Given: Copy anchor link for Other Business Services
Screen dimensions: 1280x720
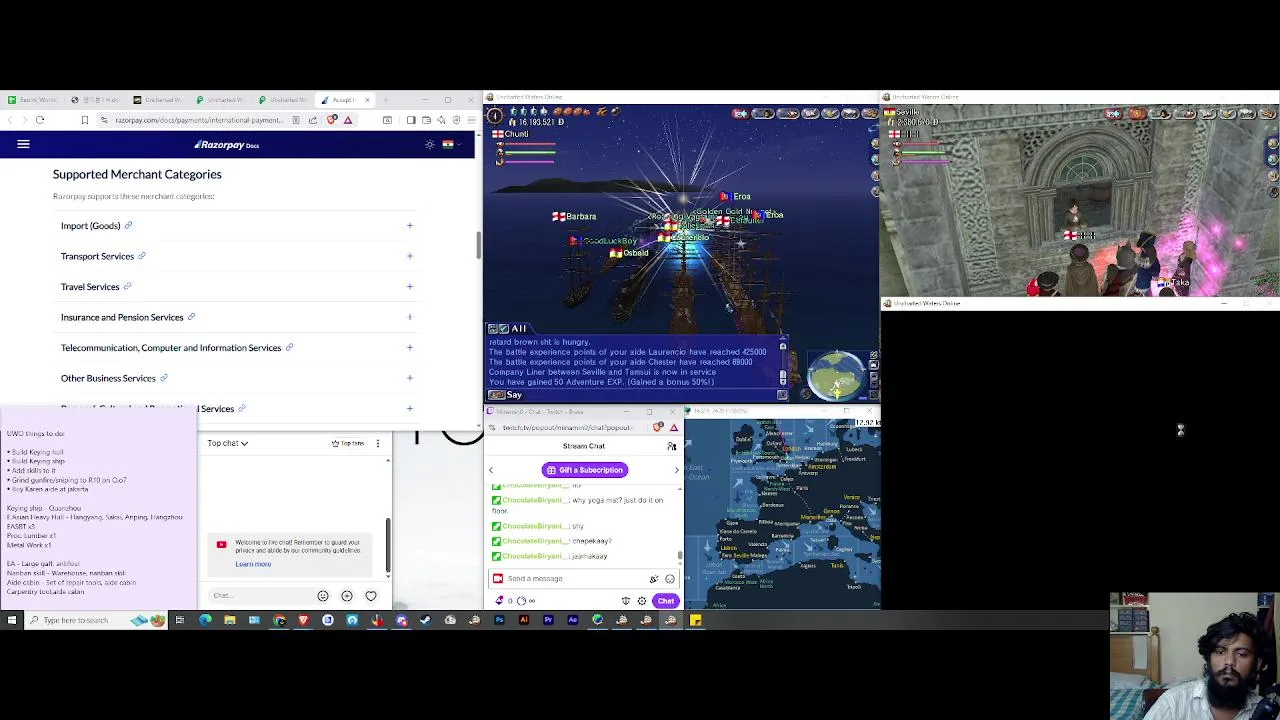Looking at the screenshot, I should point(163,378).
